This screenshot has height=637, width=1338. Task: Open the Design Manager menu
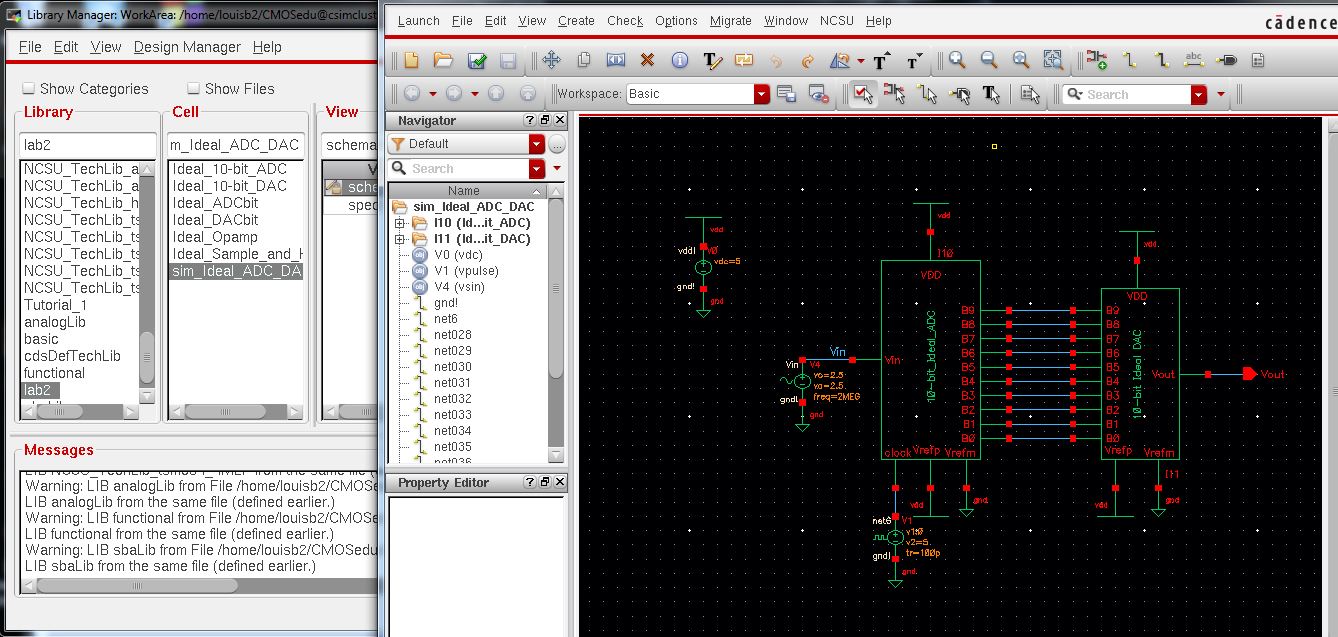tap(187, 47)
